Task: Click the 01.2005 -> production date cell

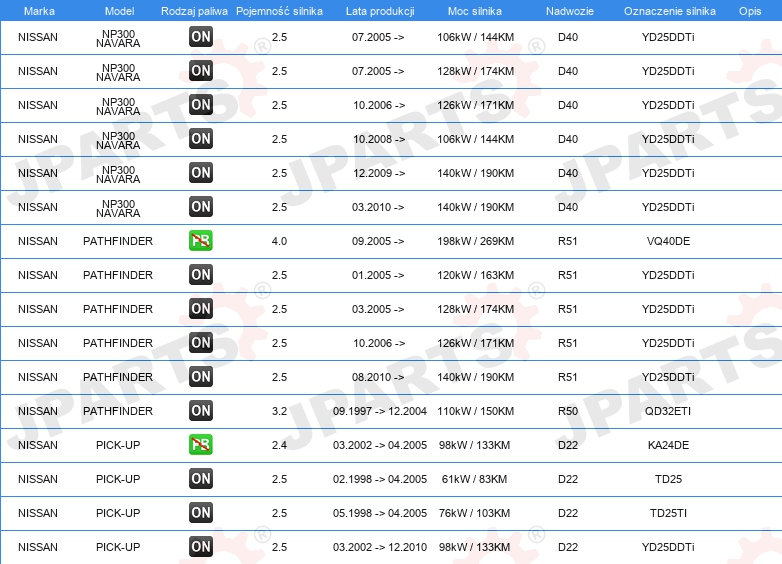Action: pos(378,275)
